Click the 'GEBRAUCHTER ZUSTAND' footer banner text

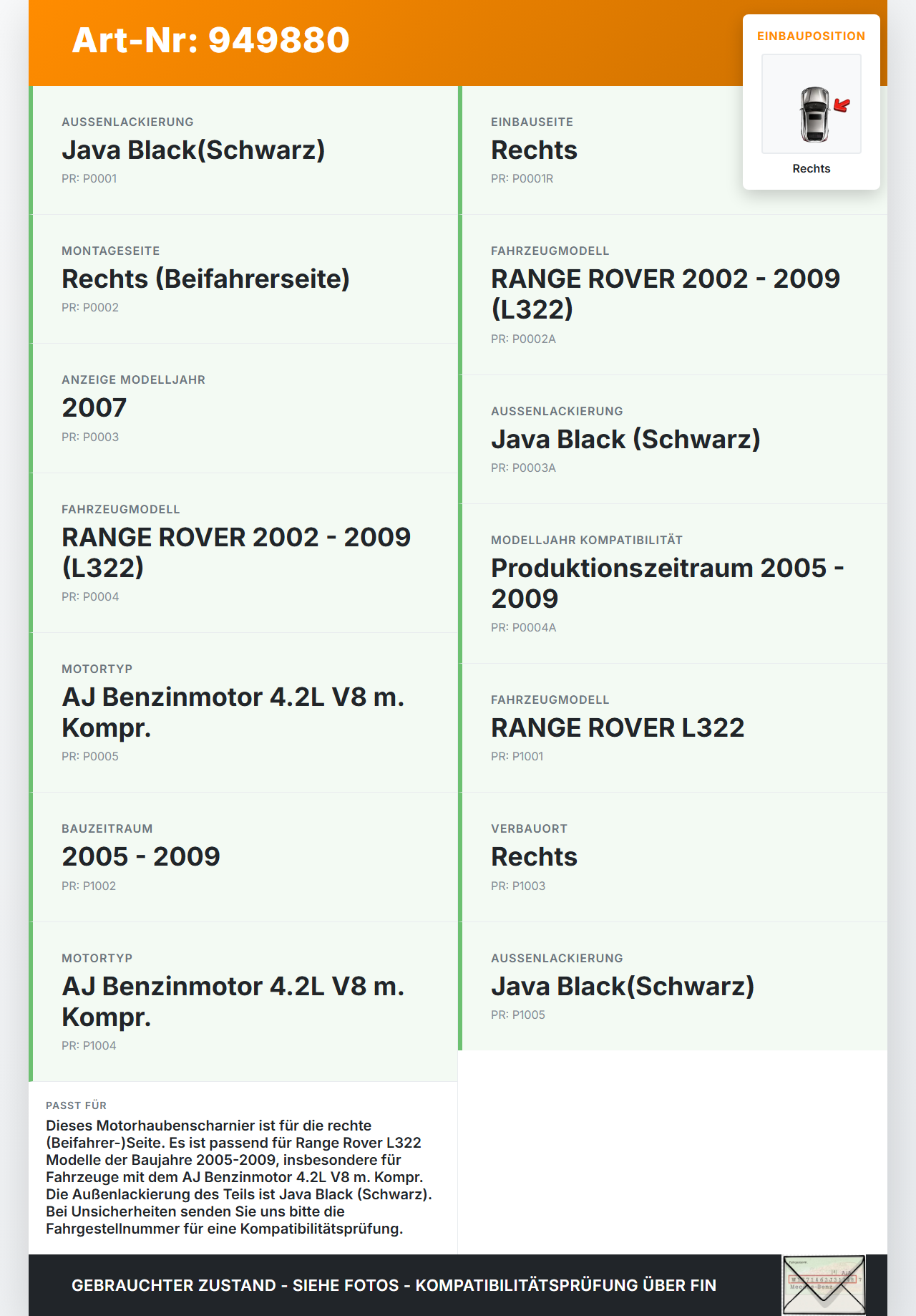click(x=394, y=1285)
